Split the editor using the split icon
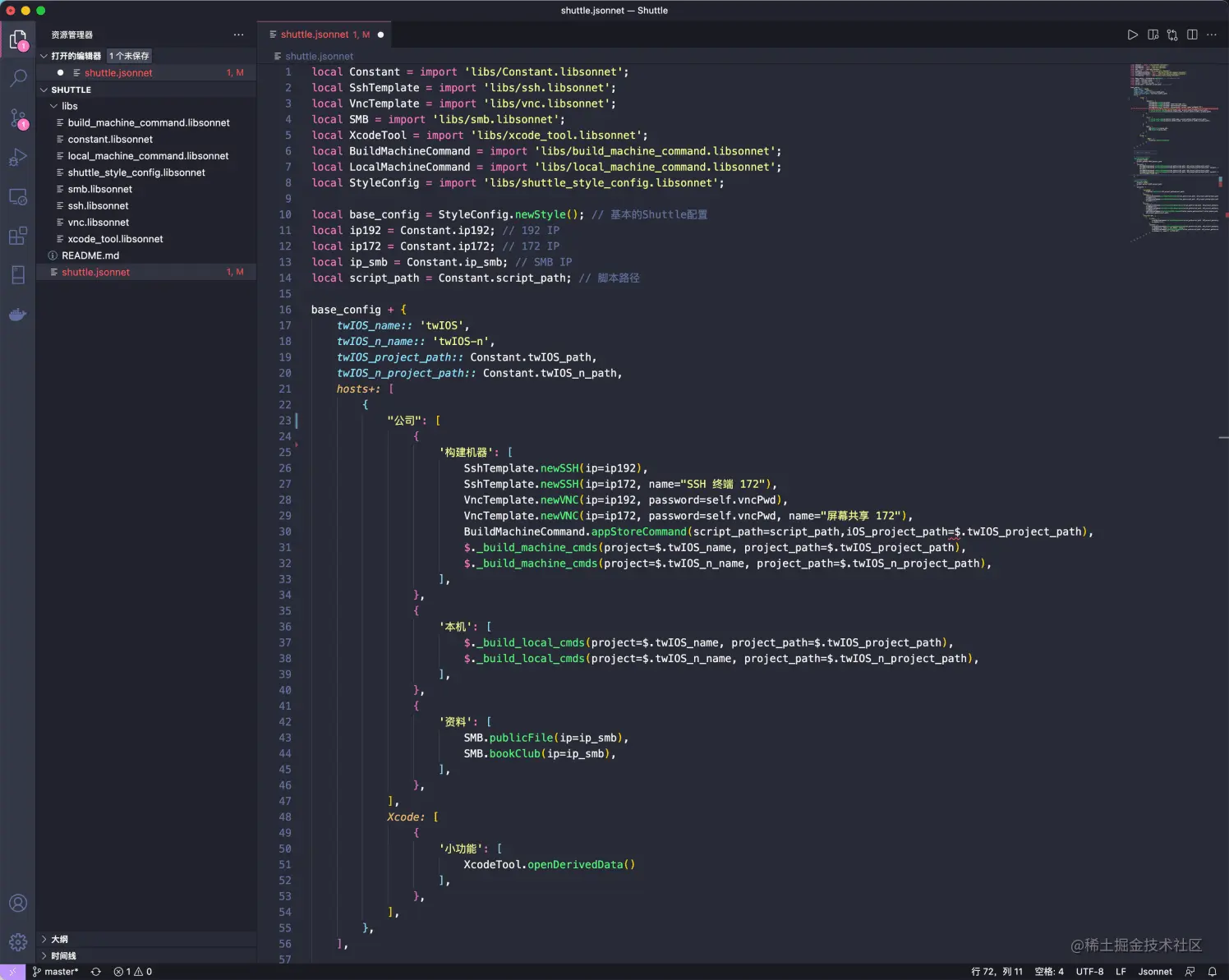1229x980 pixels. (1192, 35)
